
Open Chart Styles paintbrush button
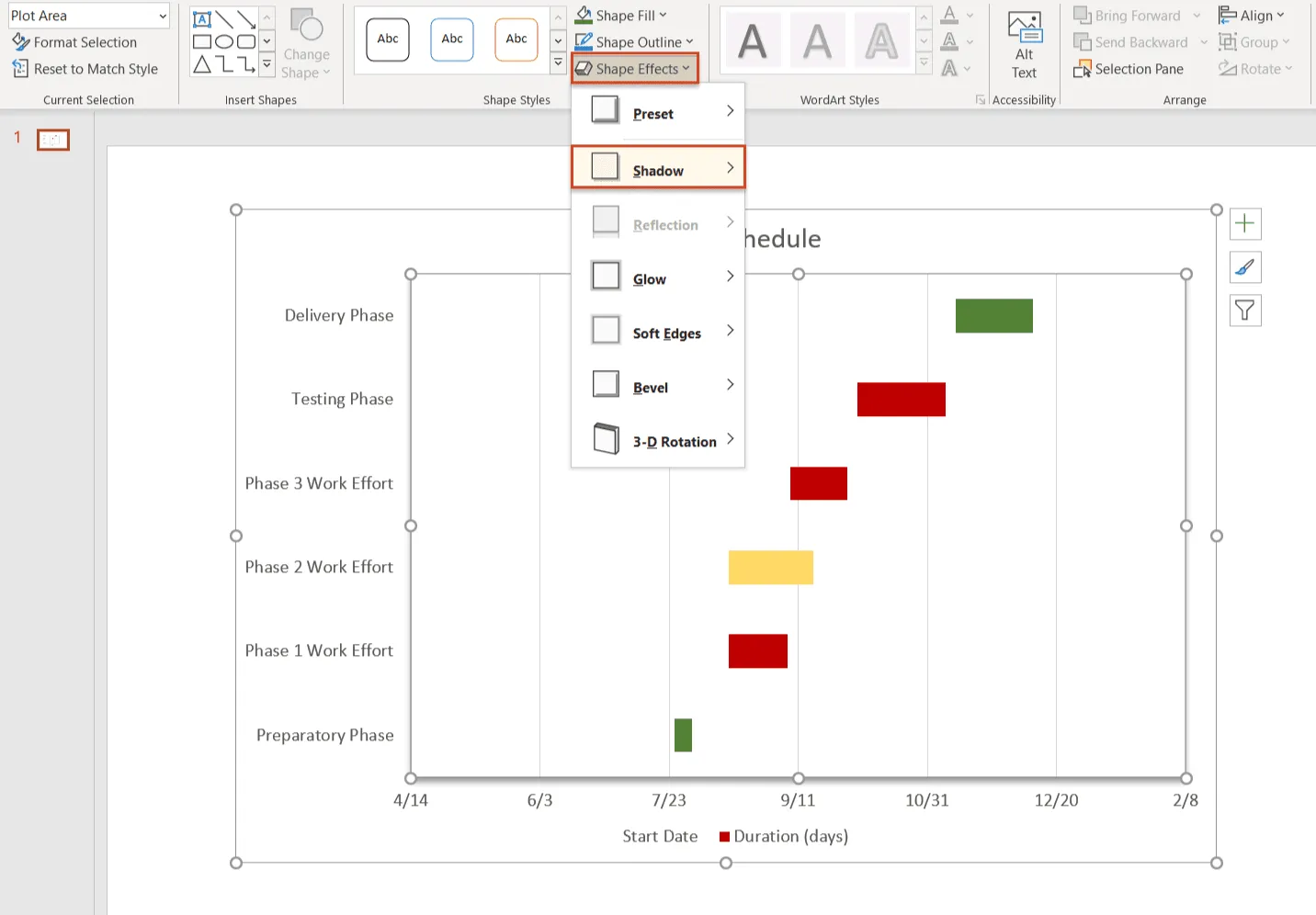(x=1244, y=267)
